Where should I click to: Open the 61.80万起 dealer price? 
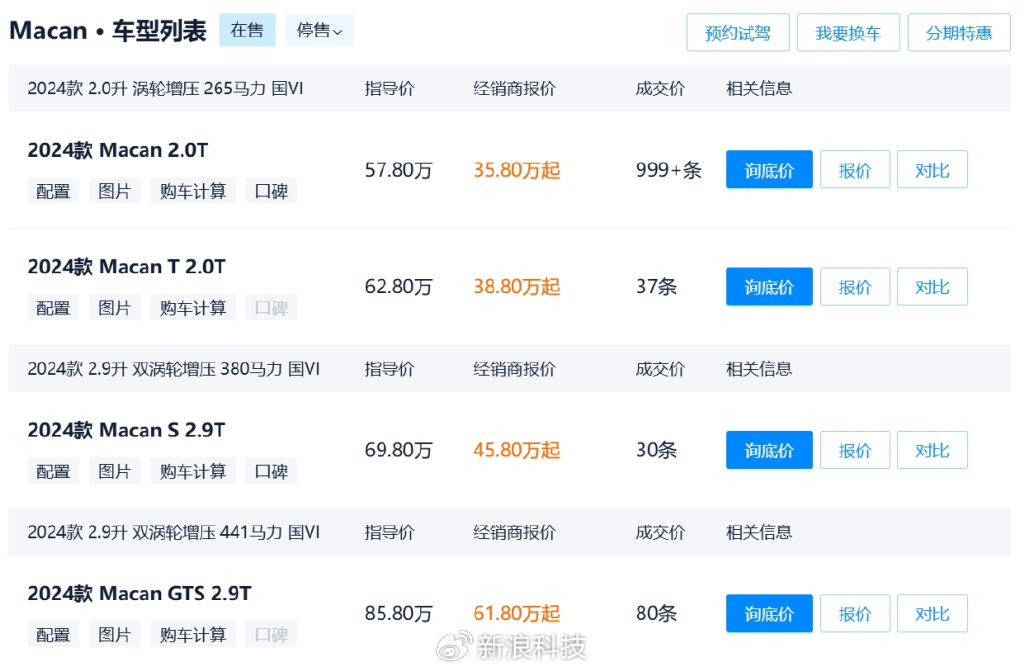pyautogui.click(x=517, y=614)
